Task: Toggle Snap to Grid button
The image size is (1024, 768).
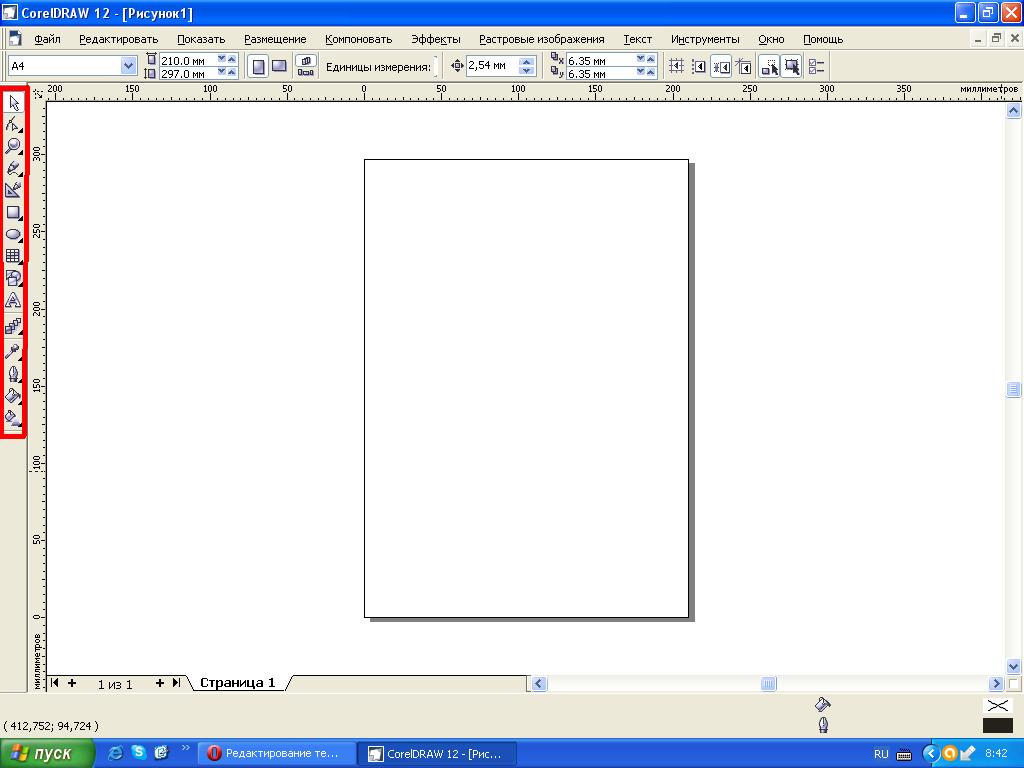Action: click(677, 66)
